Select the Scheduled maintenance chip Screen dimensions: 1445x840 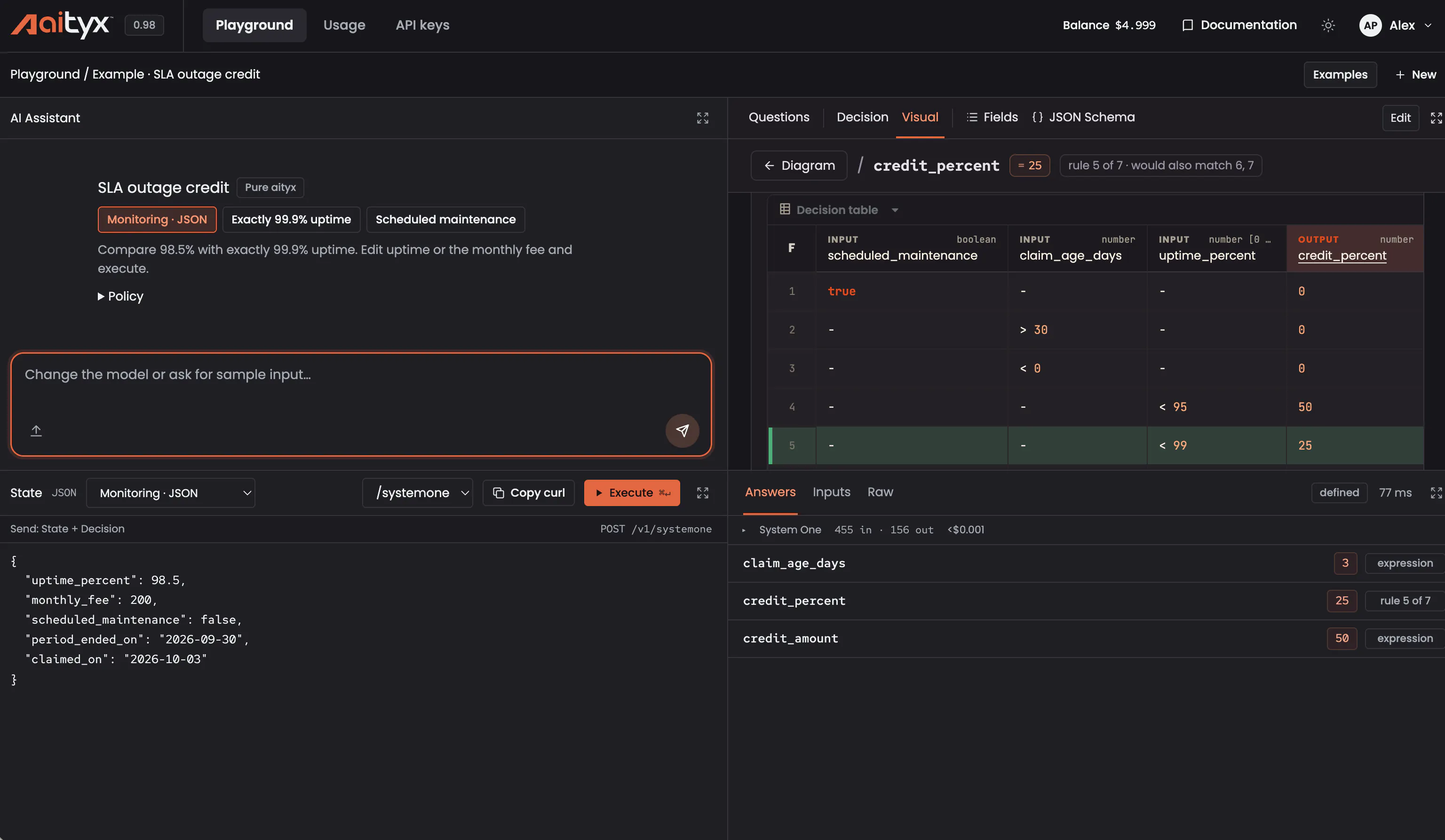pos(445,220)
